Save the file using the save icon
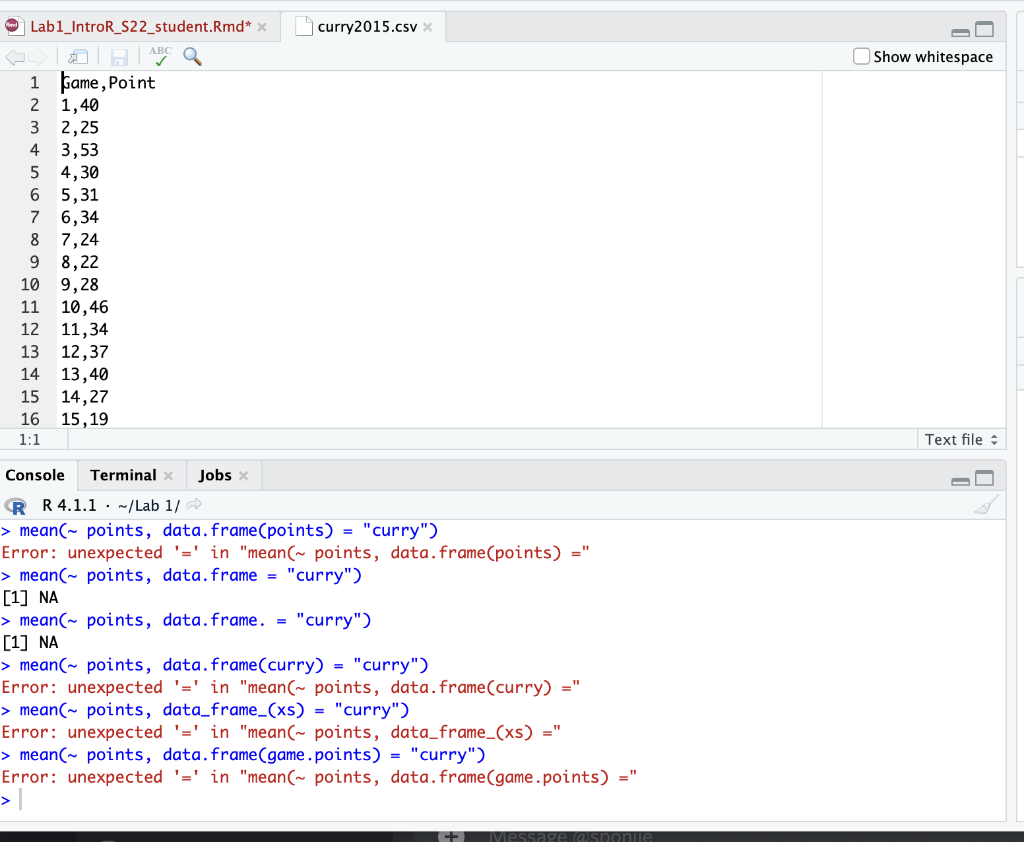The height and width of the screenshot is (842, 1024). 119,57
